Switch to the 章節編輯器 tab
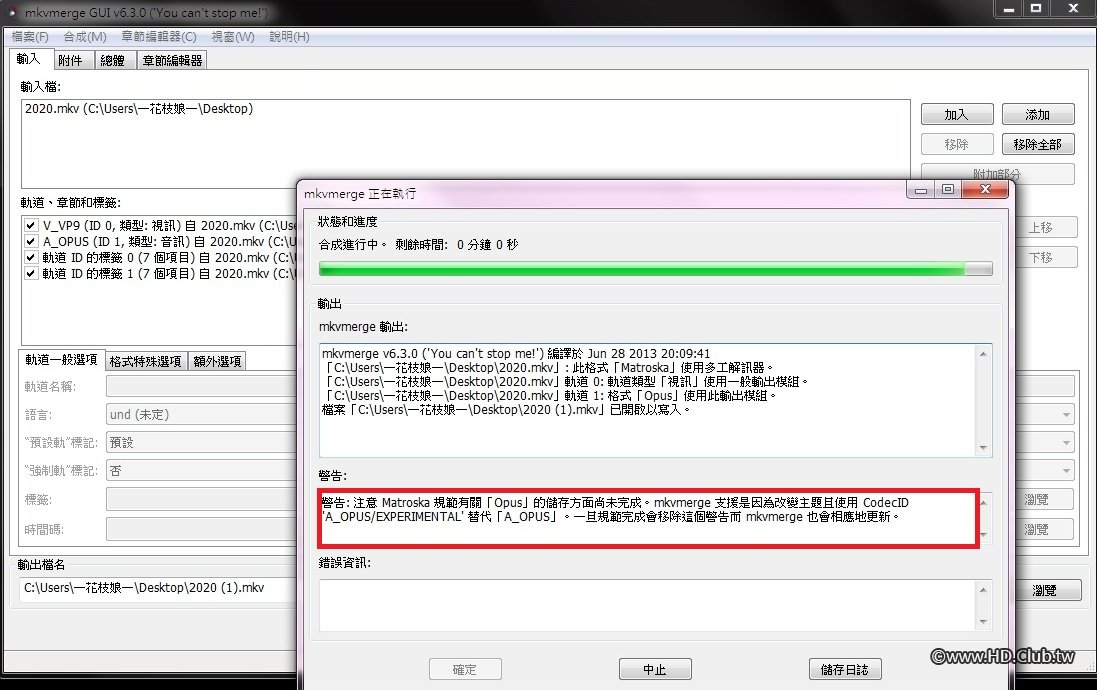The image size is (1097, 690). [172, 61]
